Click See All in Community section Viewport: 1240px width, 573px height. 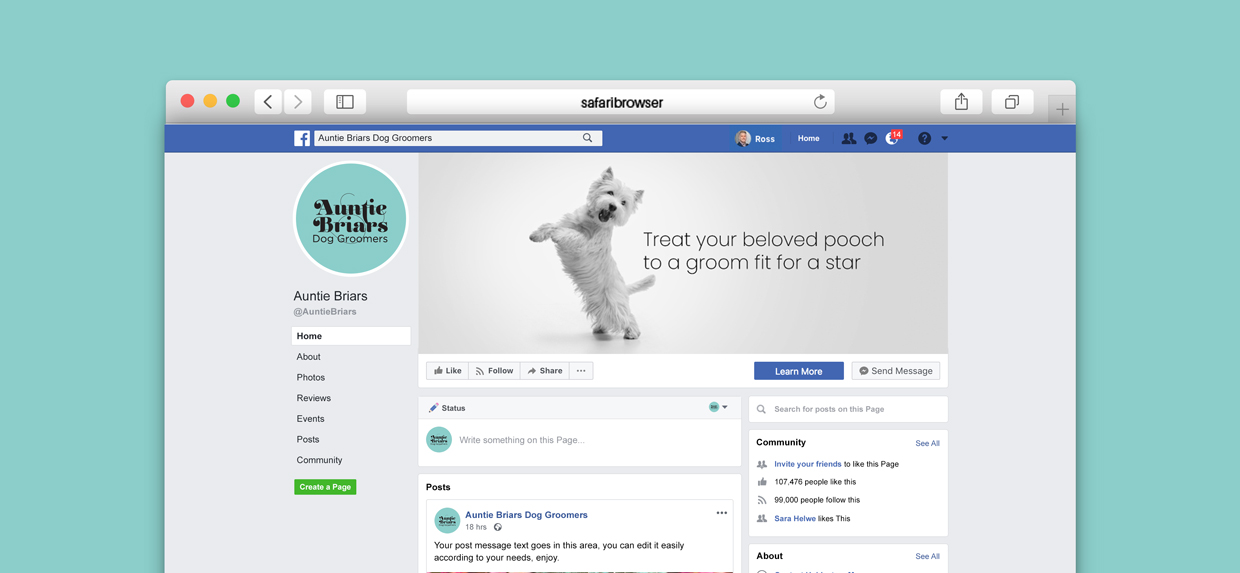coord(927,443)
